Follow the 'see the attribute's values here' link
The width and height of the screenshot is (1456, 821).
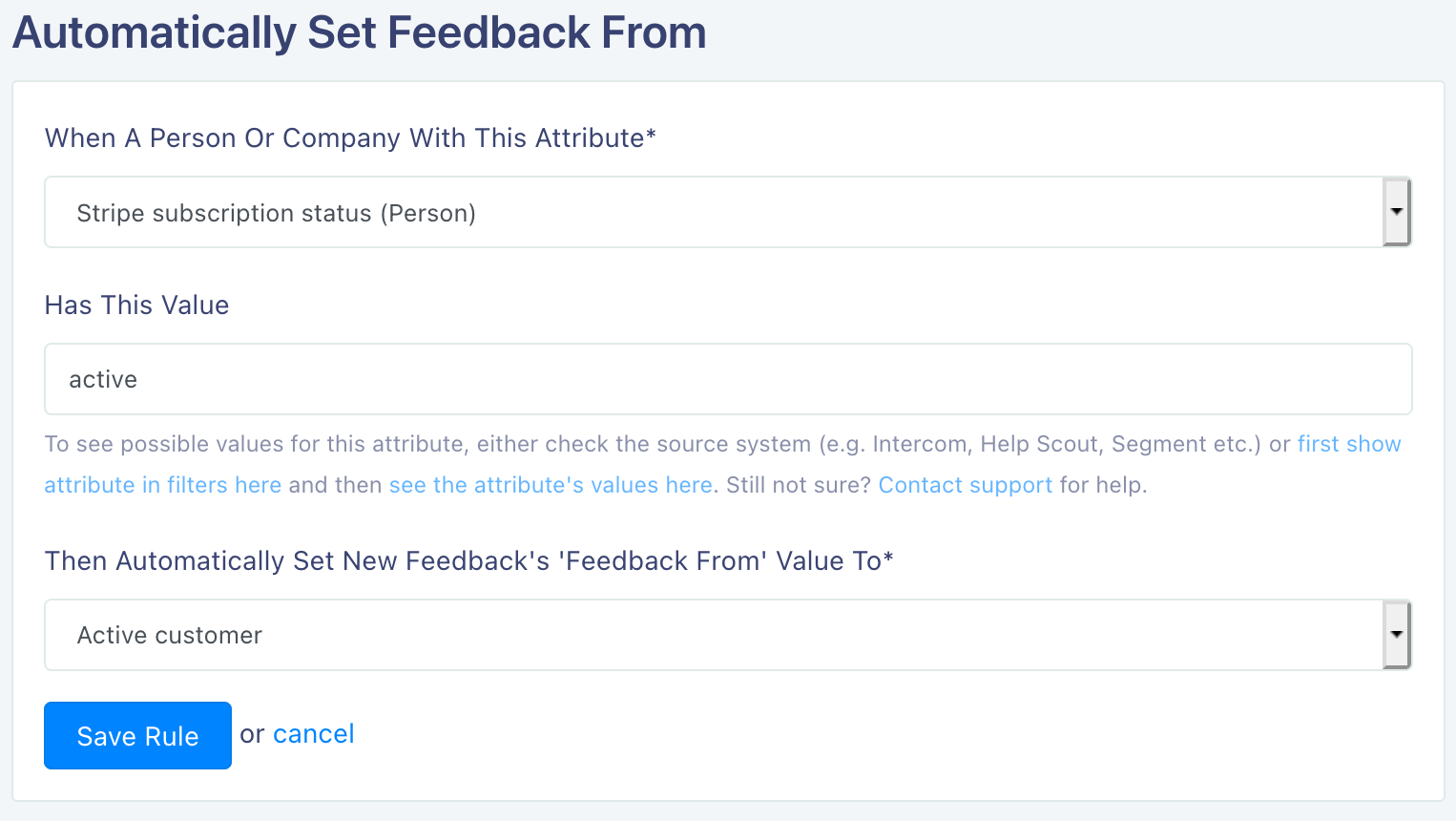551,486
